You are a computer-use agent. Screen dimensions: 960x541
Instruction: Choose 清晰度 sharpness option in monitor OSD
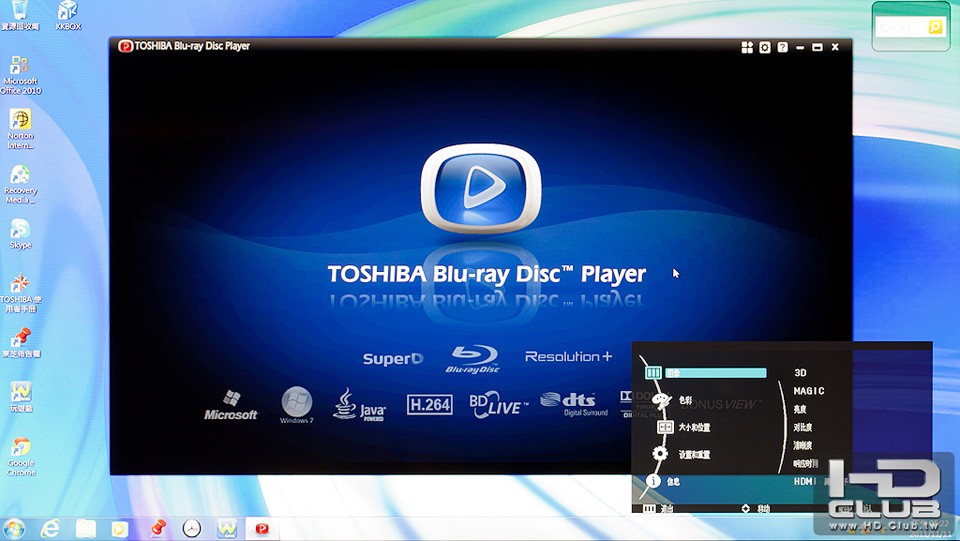pyautogui.click(x=803, y=446)
